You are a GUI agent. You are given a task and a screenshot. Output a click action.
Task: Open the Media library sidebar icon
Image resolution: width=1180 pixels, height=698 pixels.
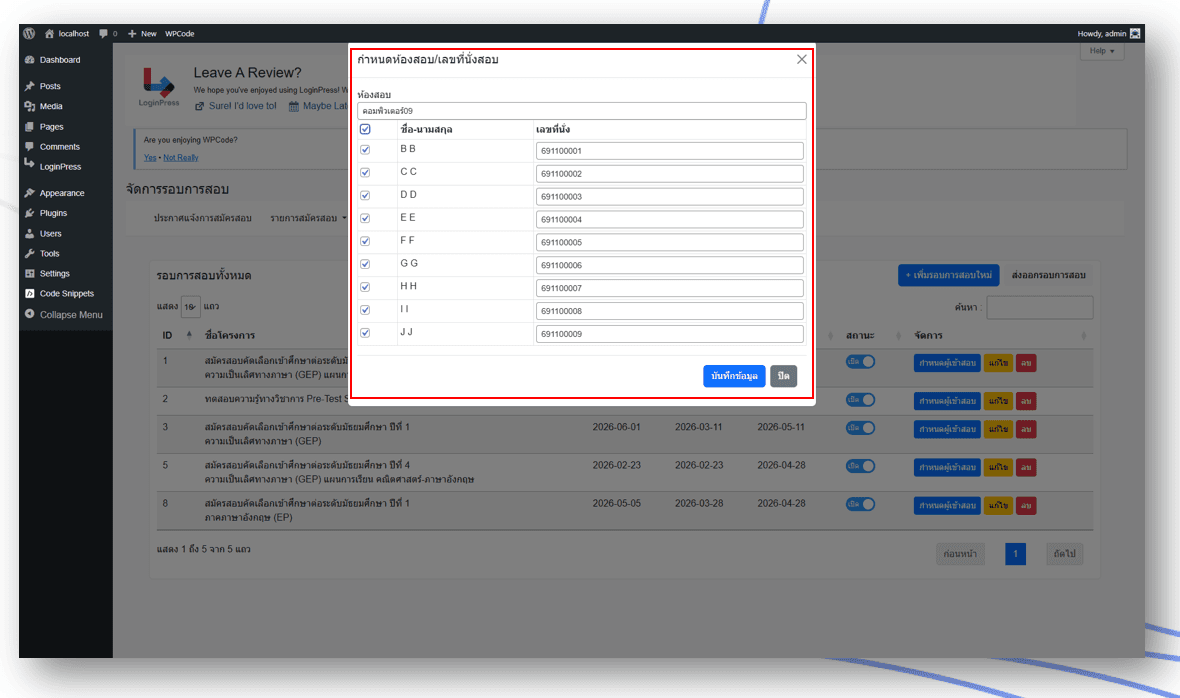[x=29, y=106]
